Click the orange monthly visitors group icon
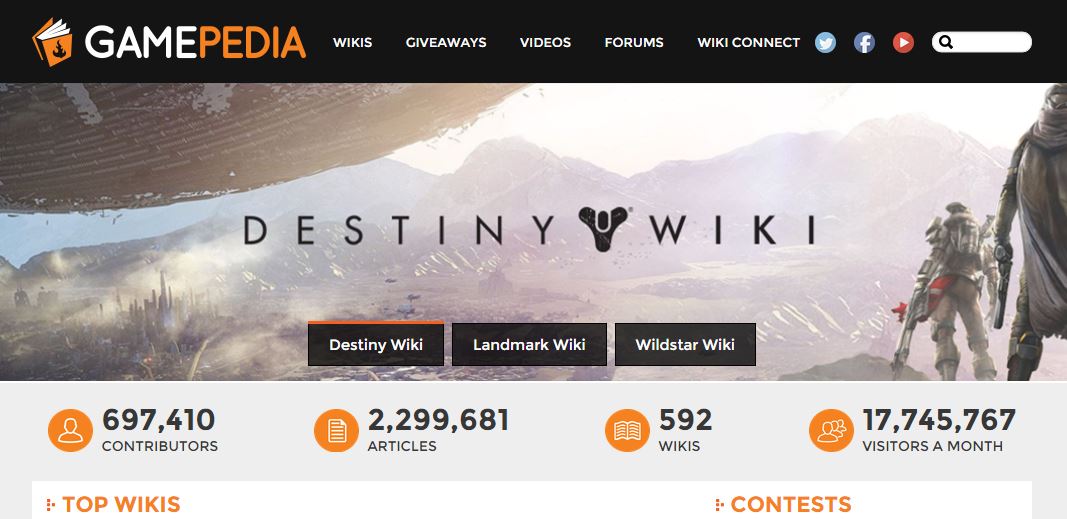 (x=831, y=430)
